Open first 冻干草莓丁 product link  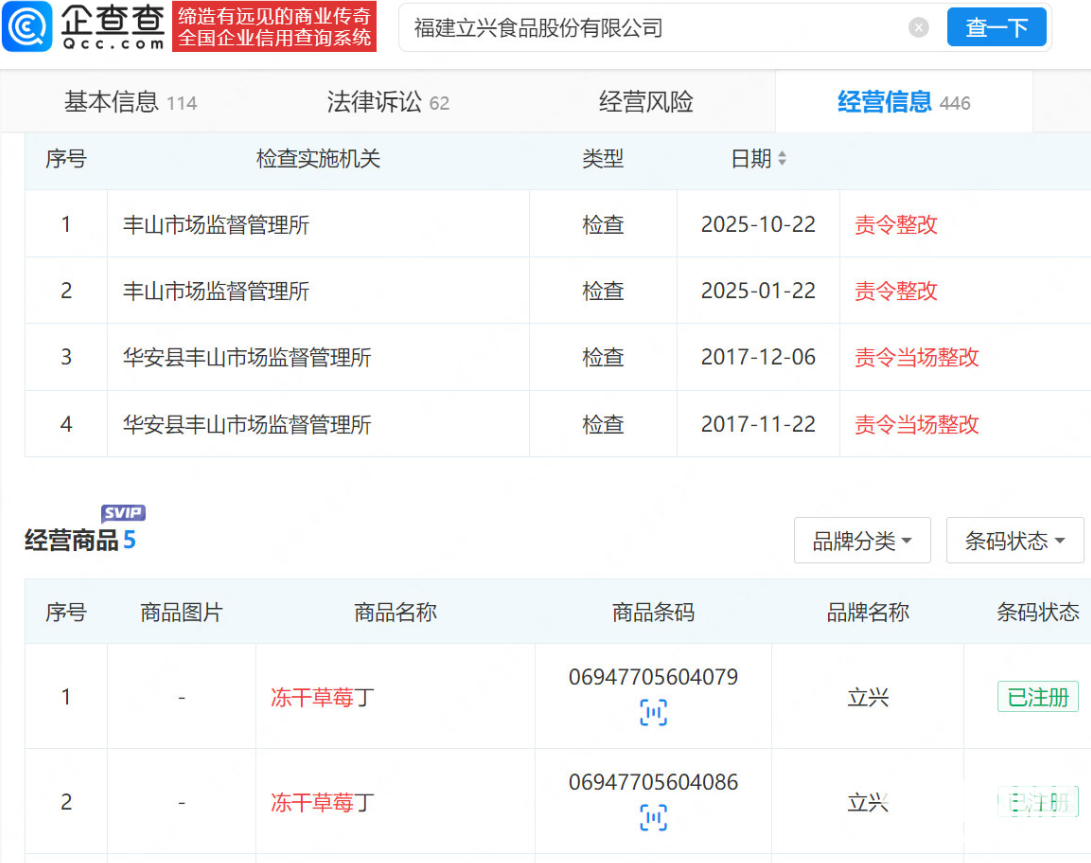point(322,697)
